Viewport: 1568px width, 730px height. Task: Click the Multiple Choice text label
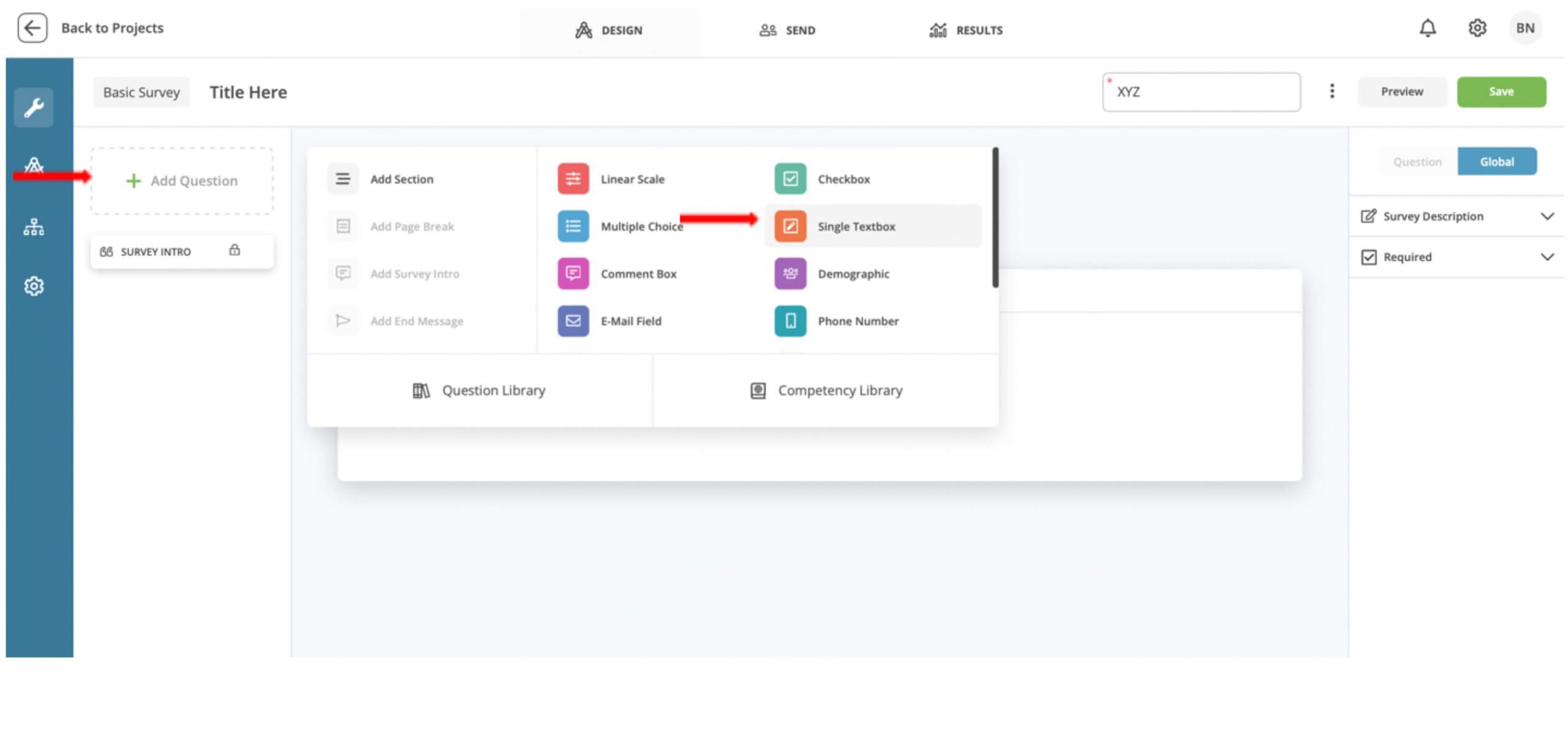point(642,227)
